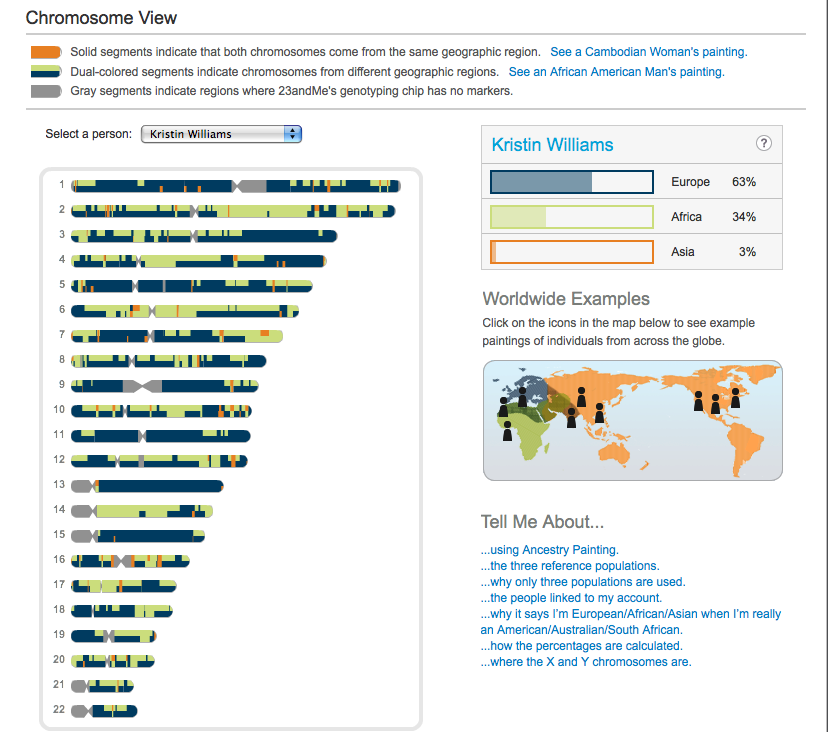Click the Africa 34% percentage bar

click(571, 217)
